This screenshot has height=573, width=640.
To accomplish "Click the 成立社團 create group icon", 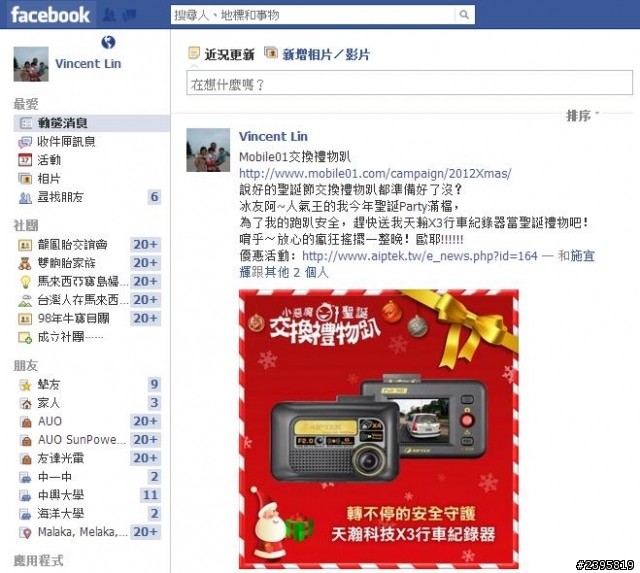I will (25, 337).
